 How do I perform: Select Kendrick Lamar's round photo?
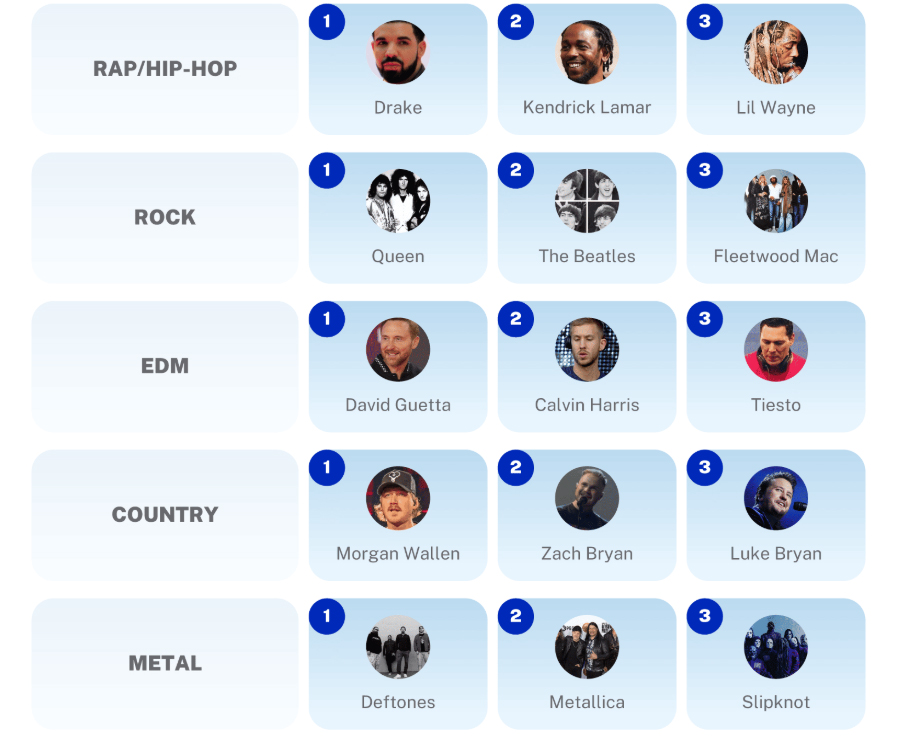pos(586,52)
